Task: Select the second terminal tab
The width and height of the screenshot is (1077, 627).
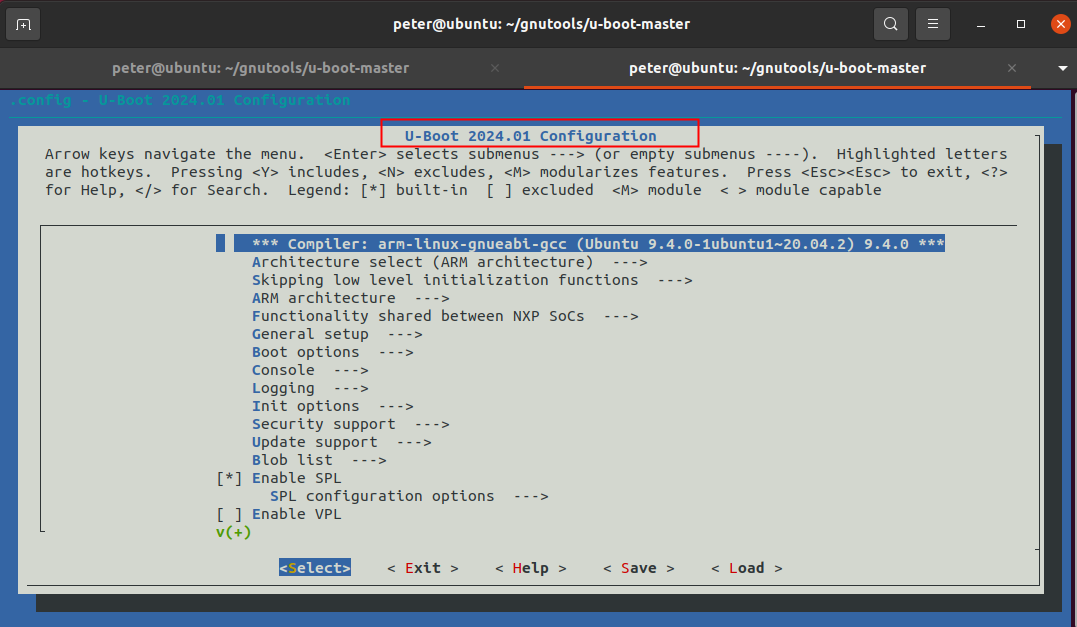Action: click(x=777, y=68)
